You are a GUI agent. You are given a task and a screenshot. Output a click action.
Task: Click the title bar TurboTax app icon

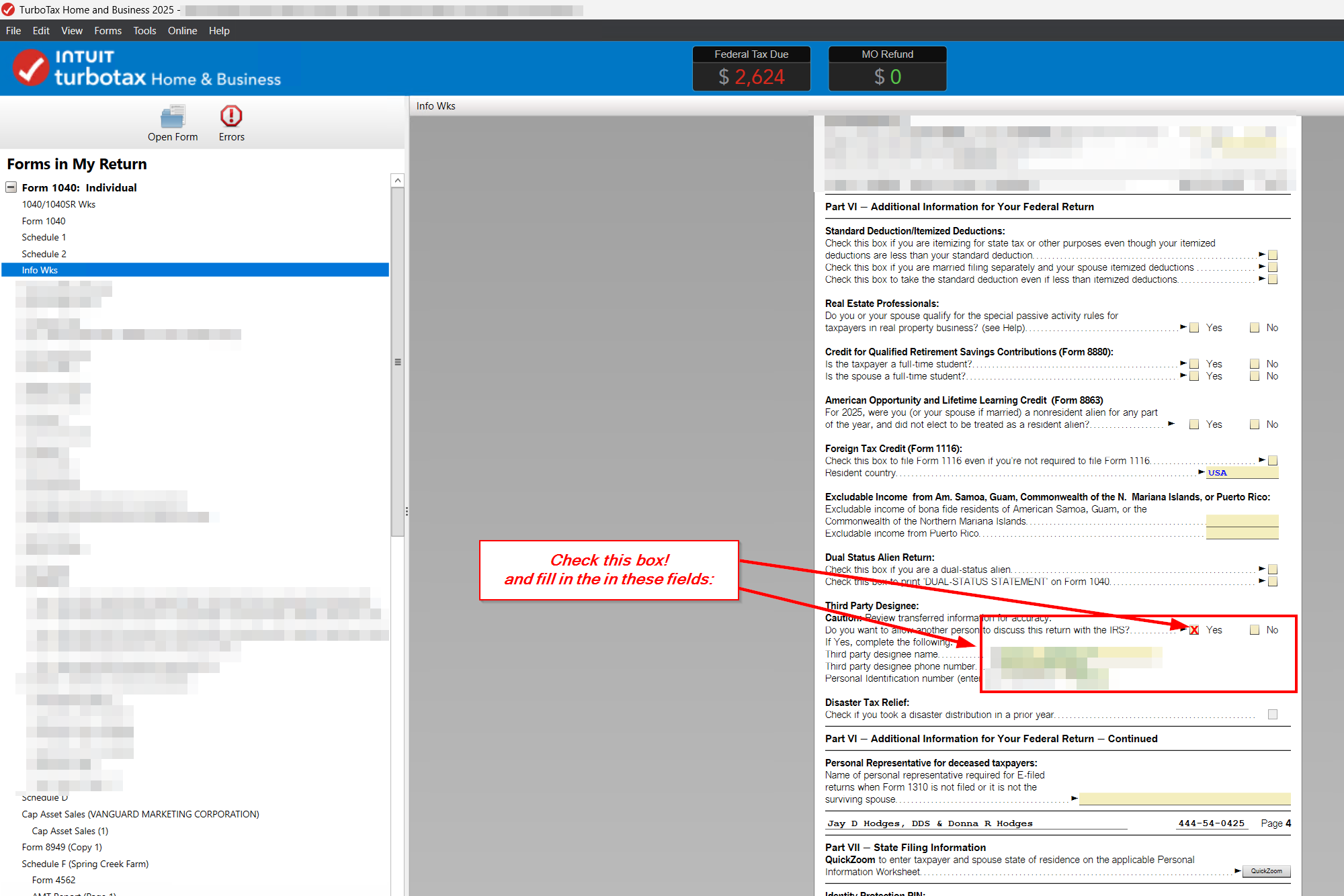[x=8, y=9]
